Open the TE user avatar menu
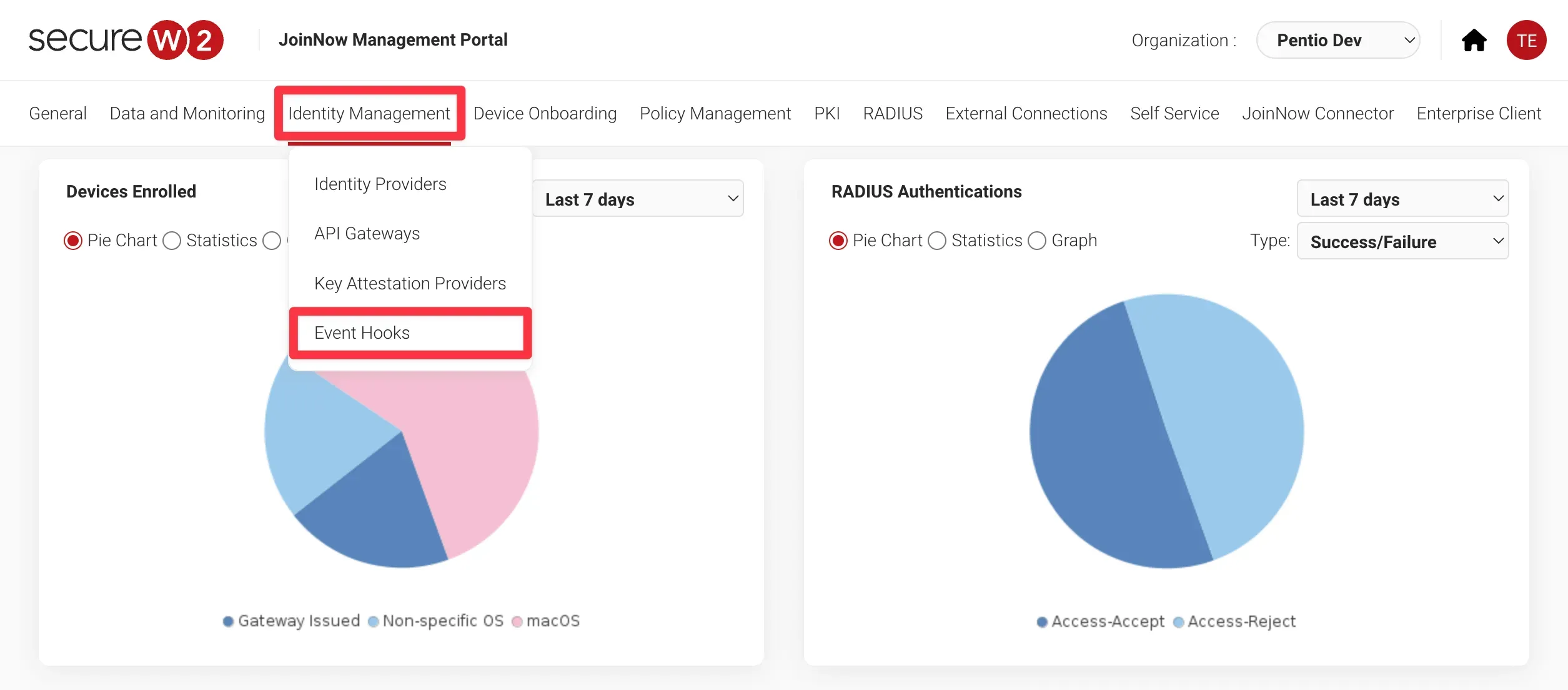Image resolution: width=1568 pixels, height=690 pixels. click(1526, 41)
